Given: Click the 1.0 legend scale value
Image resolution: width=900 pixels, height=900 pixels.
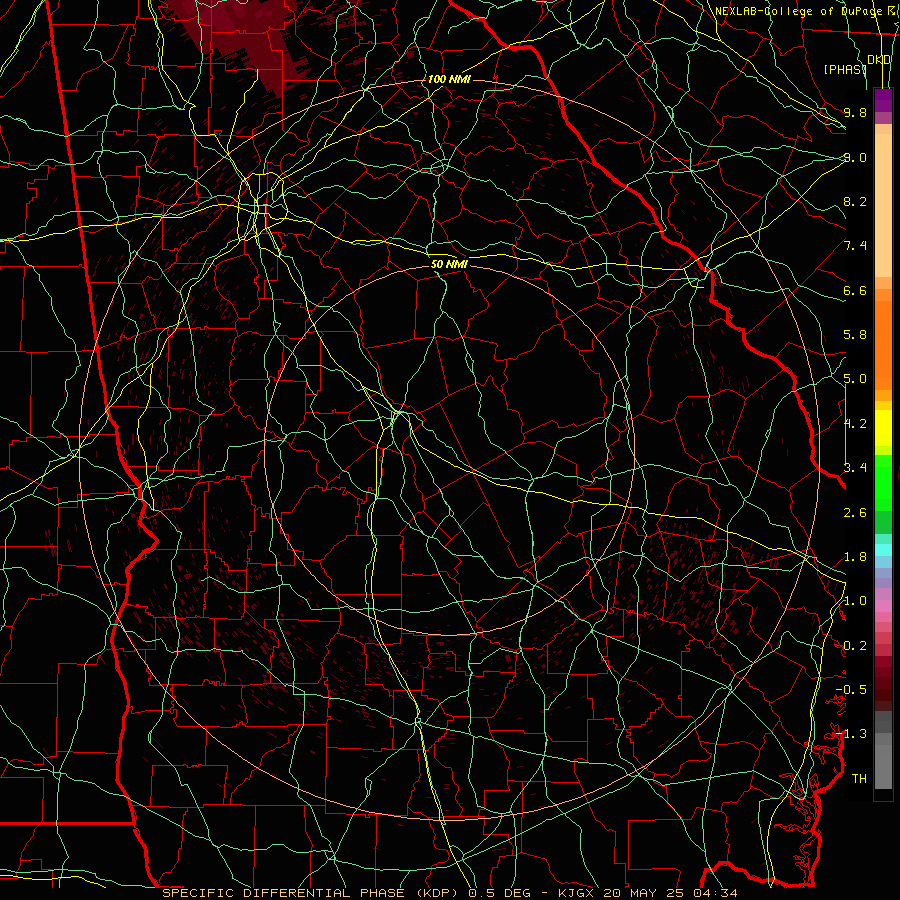Looking at the screenshot, I should [855, 601].
